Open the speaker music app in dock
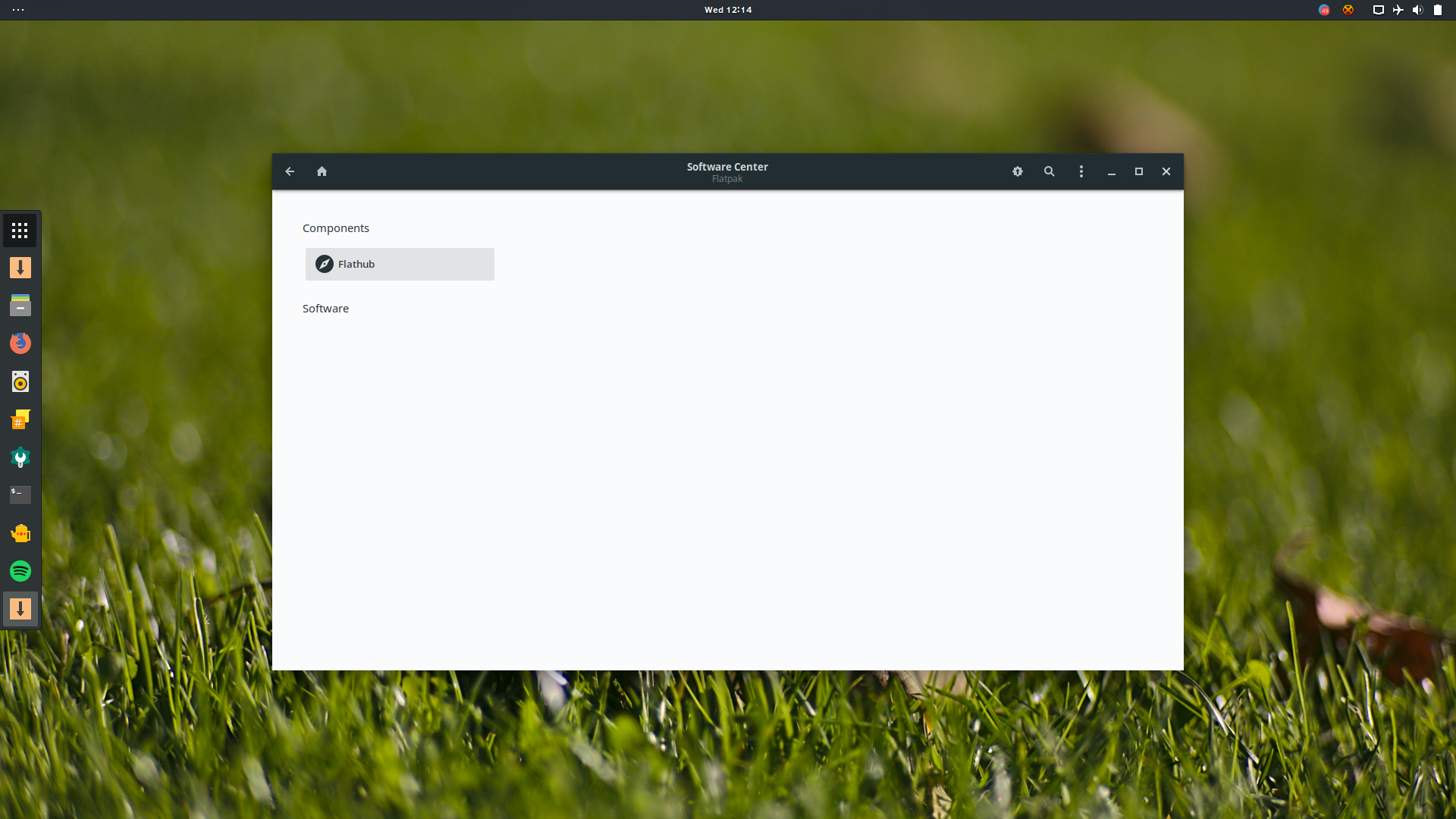Image resolution: width=1456 pixels, height=819 pixels. (20, 381)
